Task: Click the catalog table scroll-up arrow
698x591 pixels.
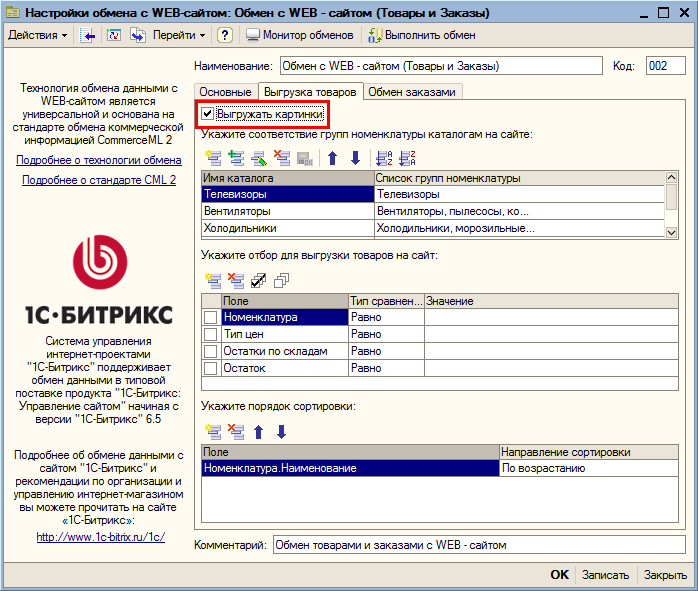Action: [671, 178]
